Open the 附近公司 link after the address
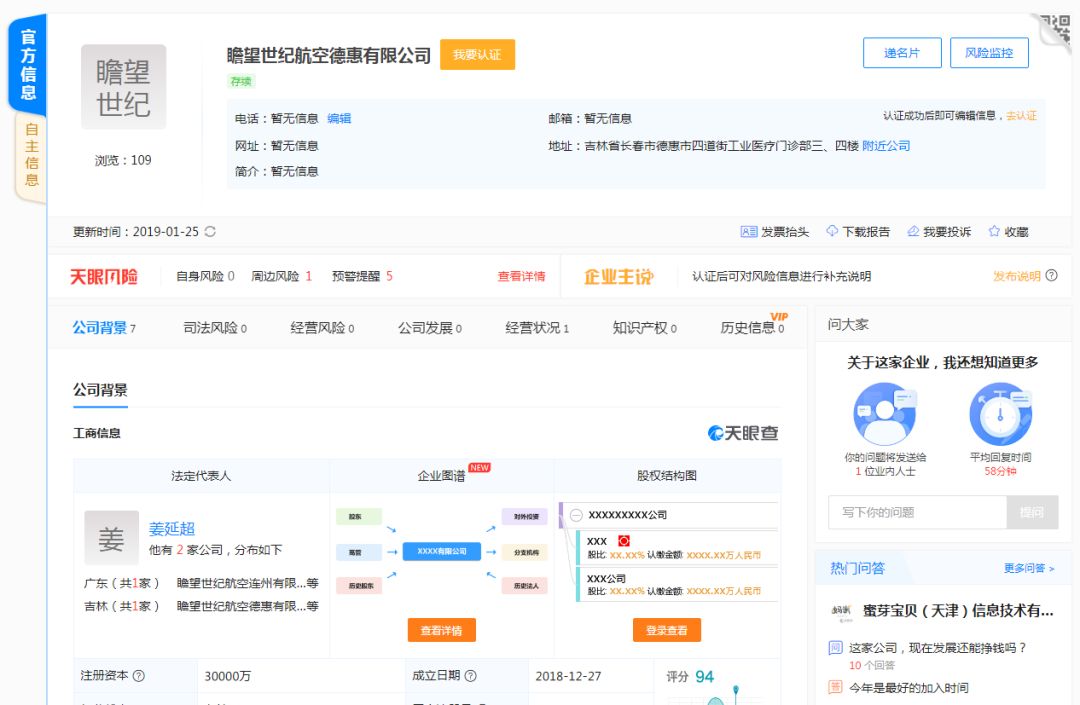 887,145
